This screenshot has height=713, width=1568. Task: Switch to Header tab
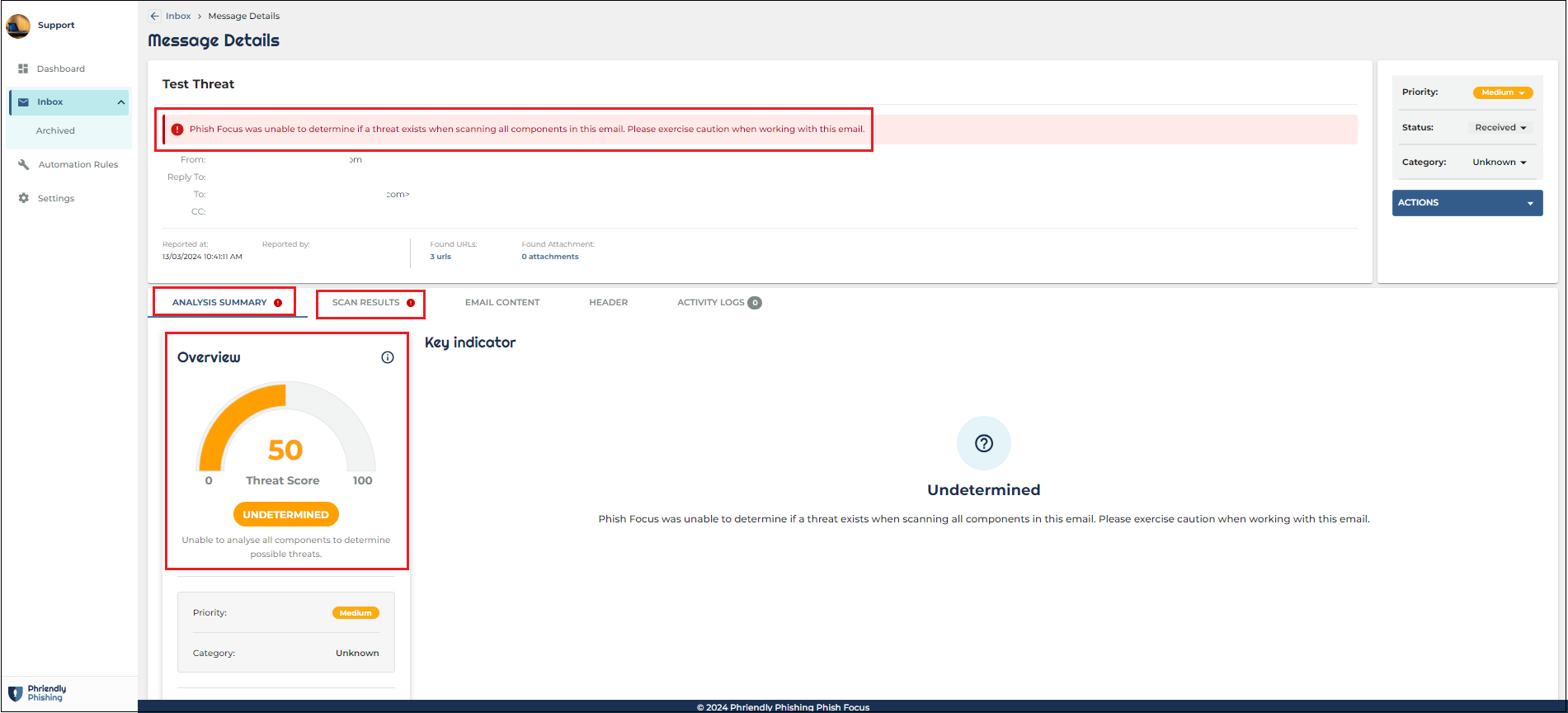(x=609, y=303)
